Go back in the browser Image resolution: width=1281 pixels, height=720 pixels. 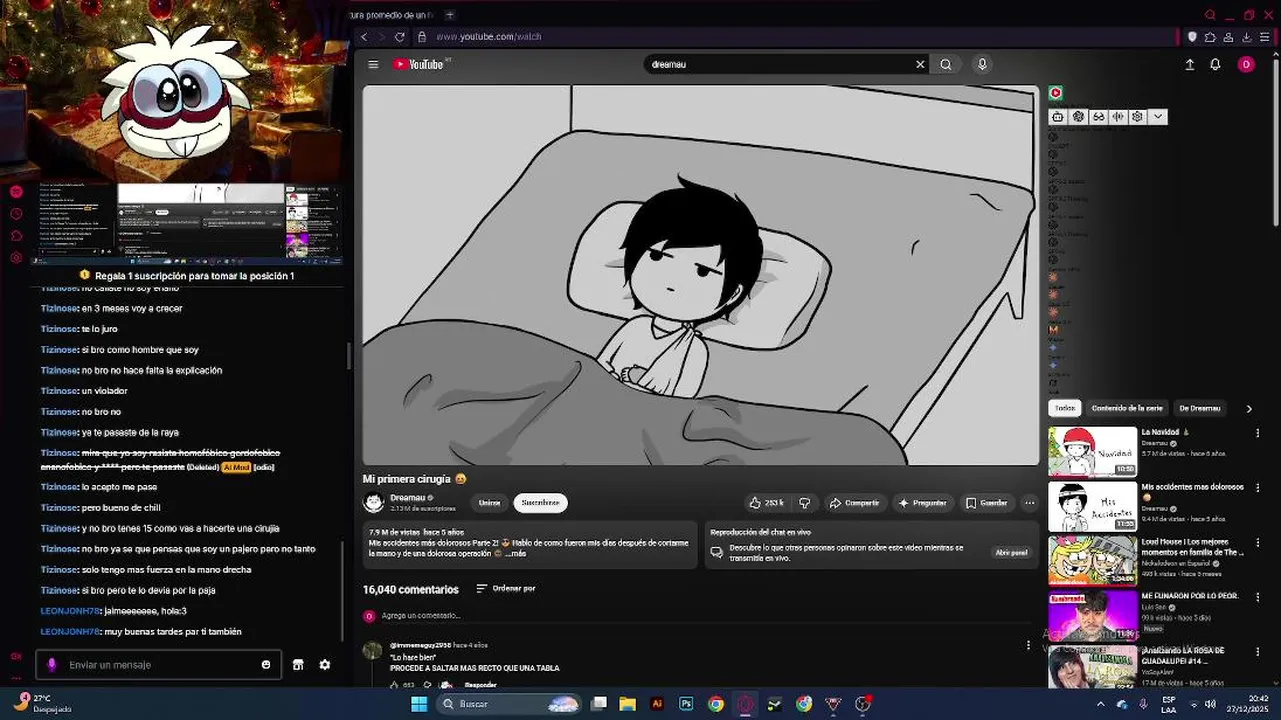pyautogui.click(x=364, y=37)
